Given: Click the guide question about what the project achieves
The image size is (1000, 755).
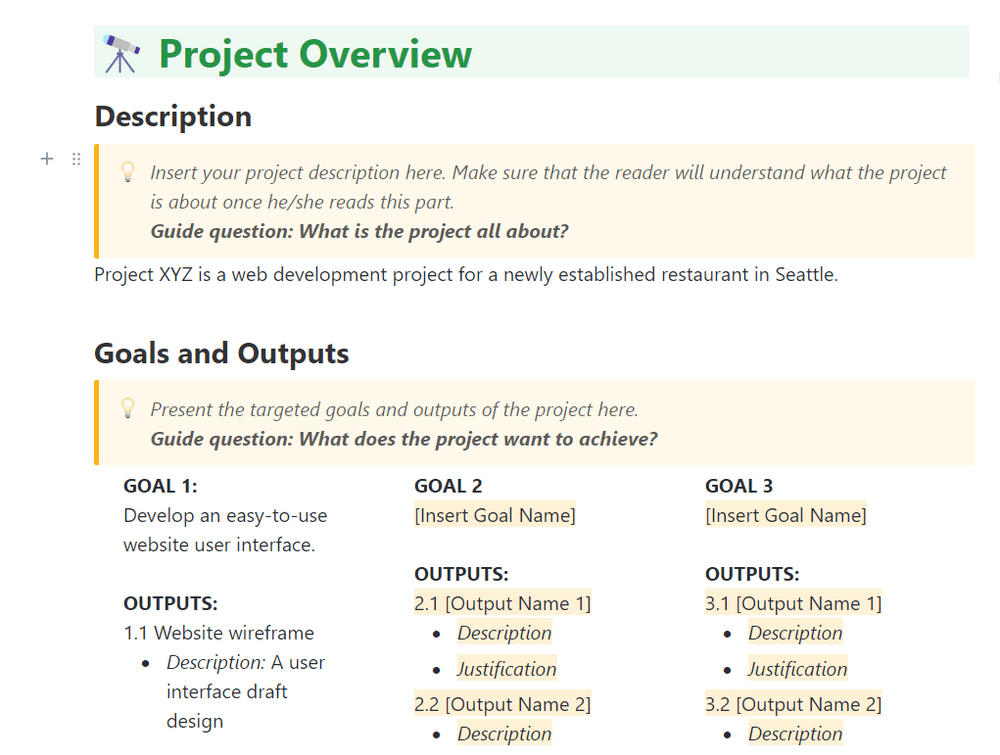Looking at the screenshot, I should [404, 438].
